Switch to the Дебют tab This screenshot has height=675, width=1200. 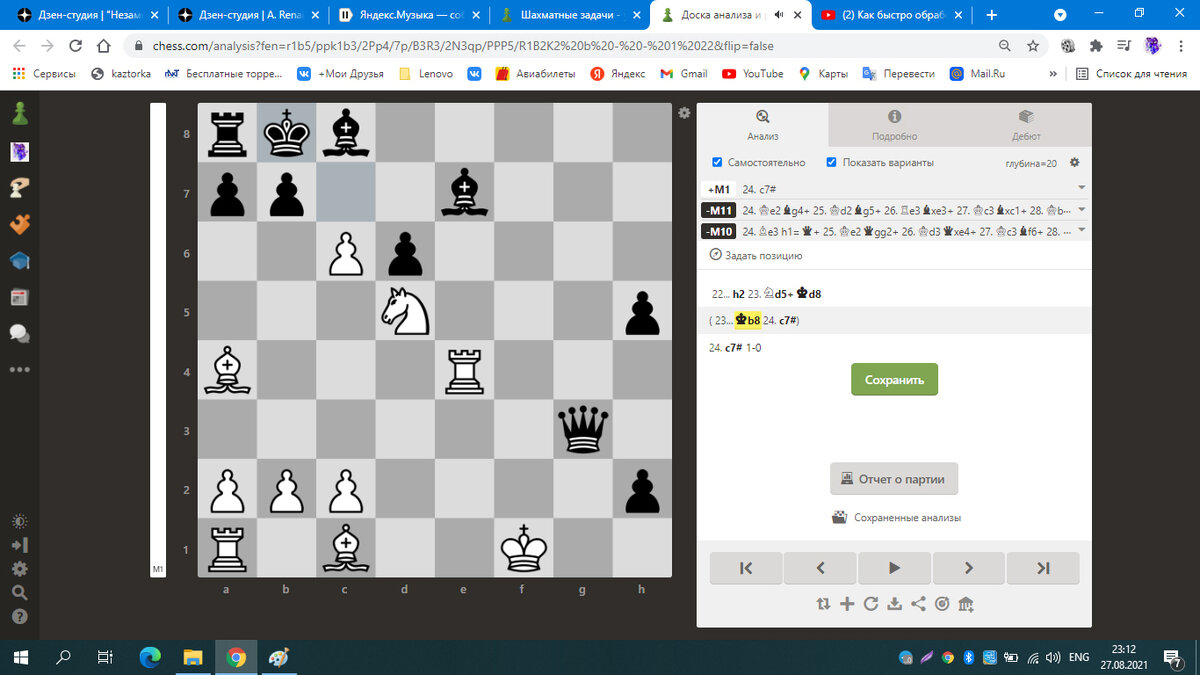(1026, 125)
